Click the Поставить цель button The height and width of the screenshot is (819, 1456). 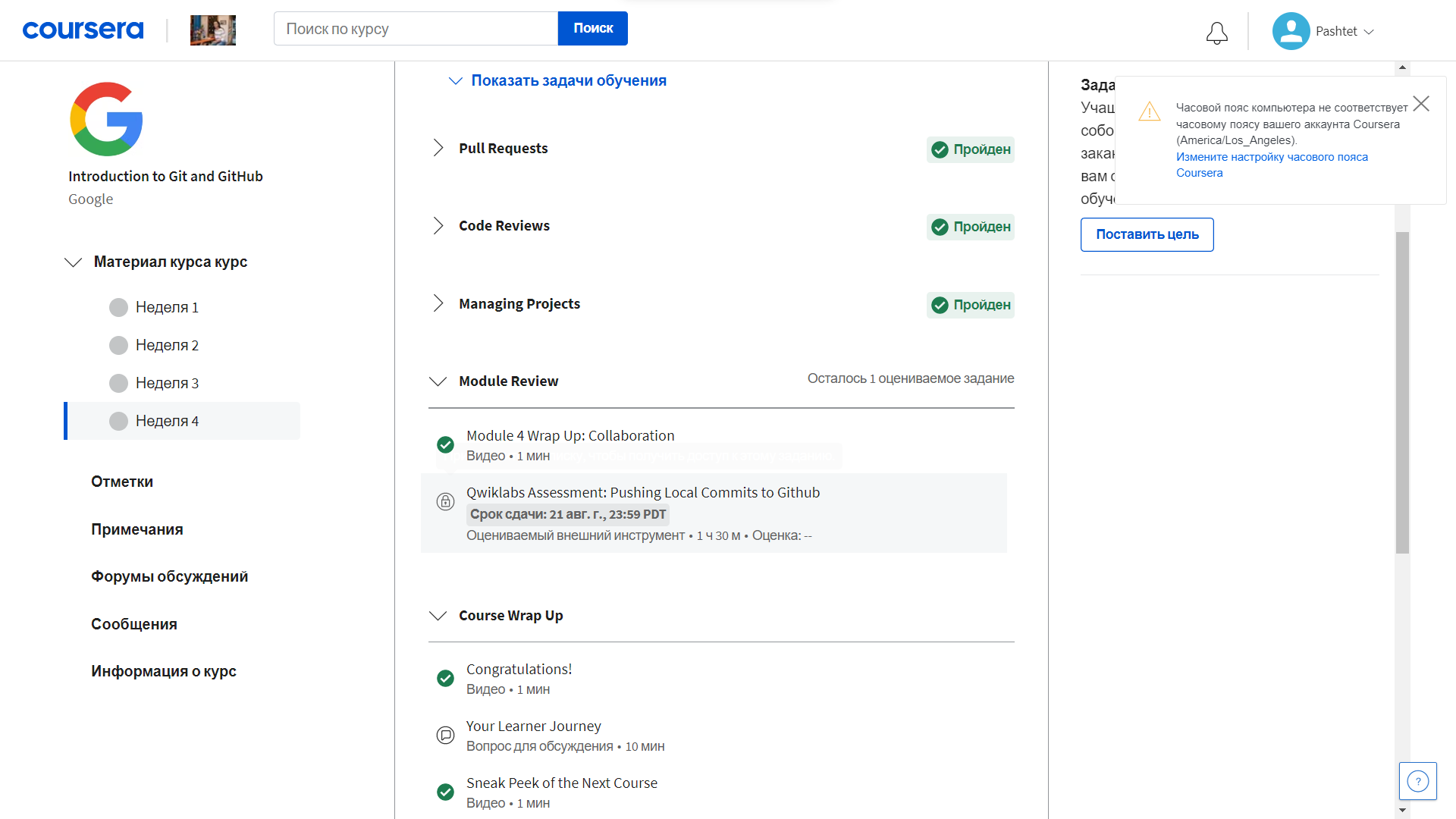(1147, 235)
